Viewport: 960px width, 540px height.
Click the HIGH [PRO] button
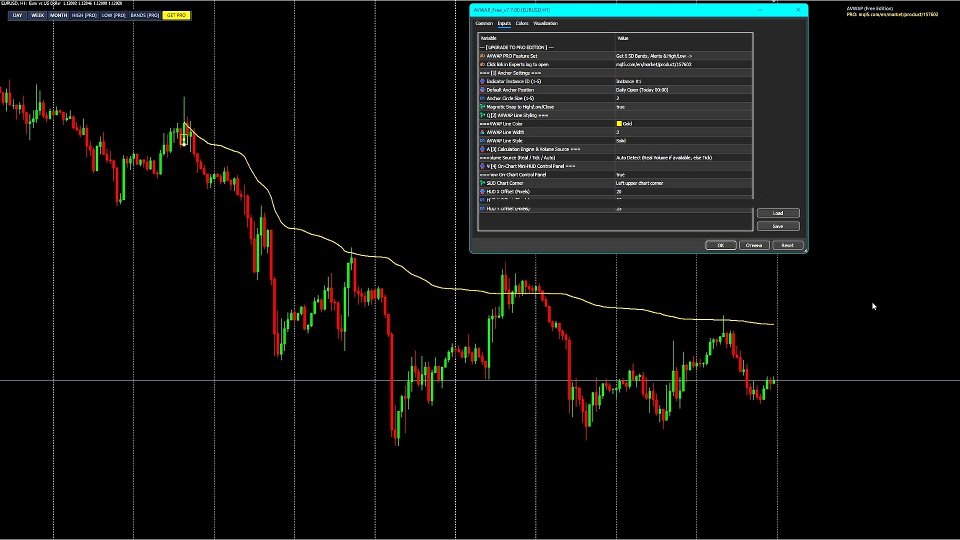point(84,15)
